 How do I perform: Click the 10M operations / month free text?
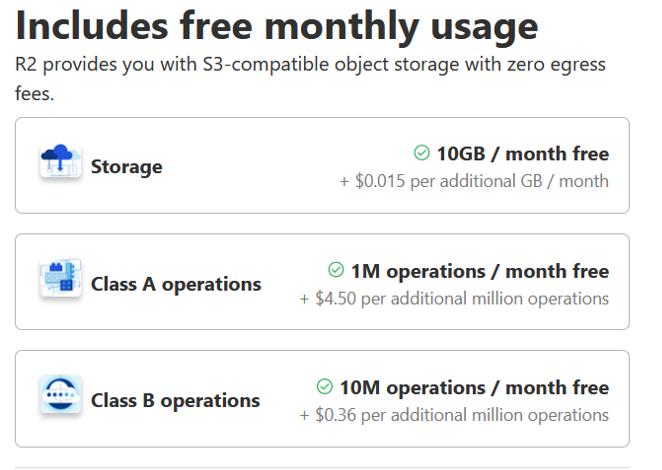(473, 388)
